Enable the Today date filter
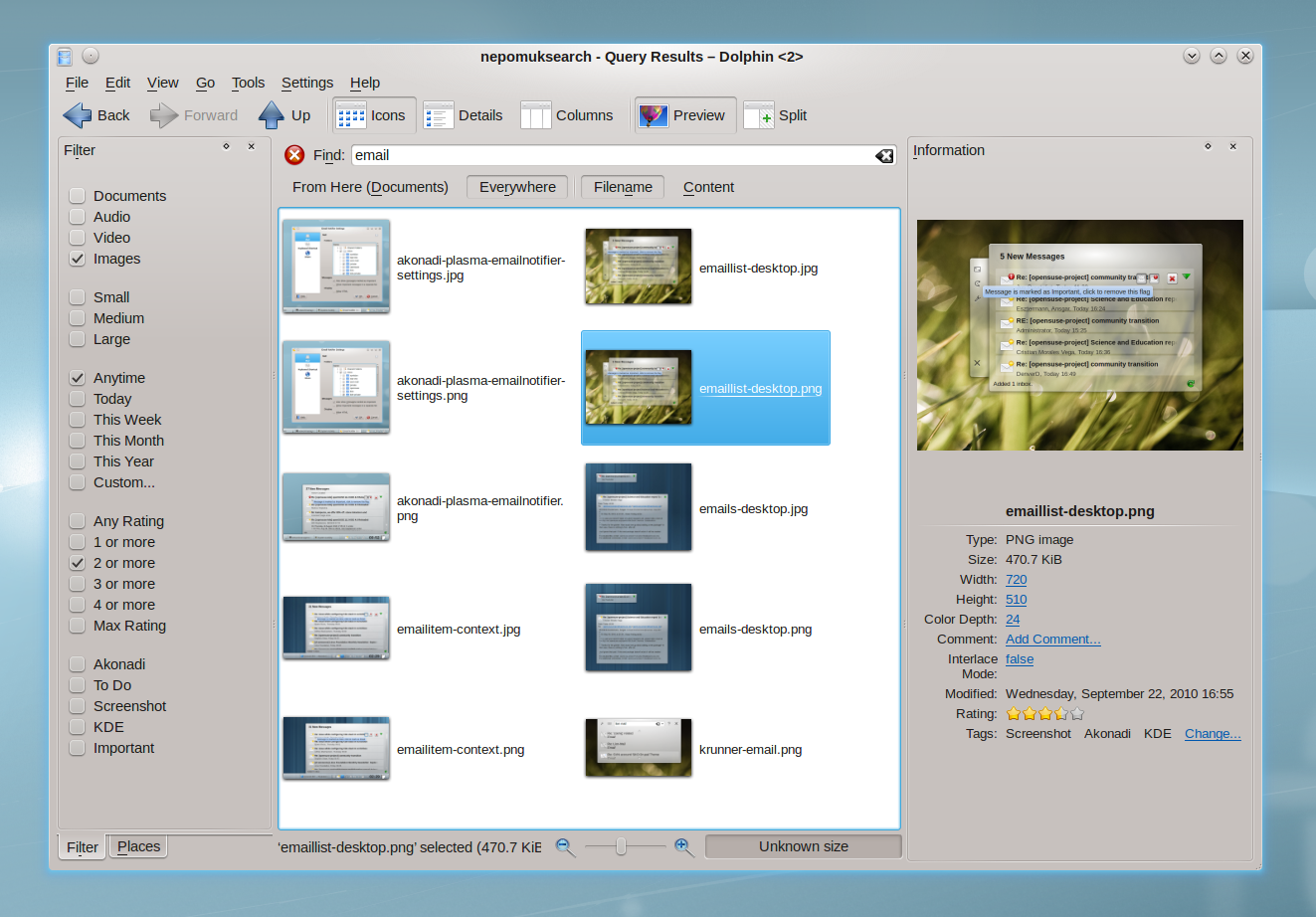Image resolution: width=1316 pixels, height=917 pixels. coord(77,398)
